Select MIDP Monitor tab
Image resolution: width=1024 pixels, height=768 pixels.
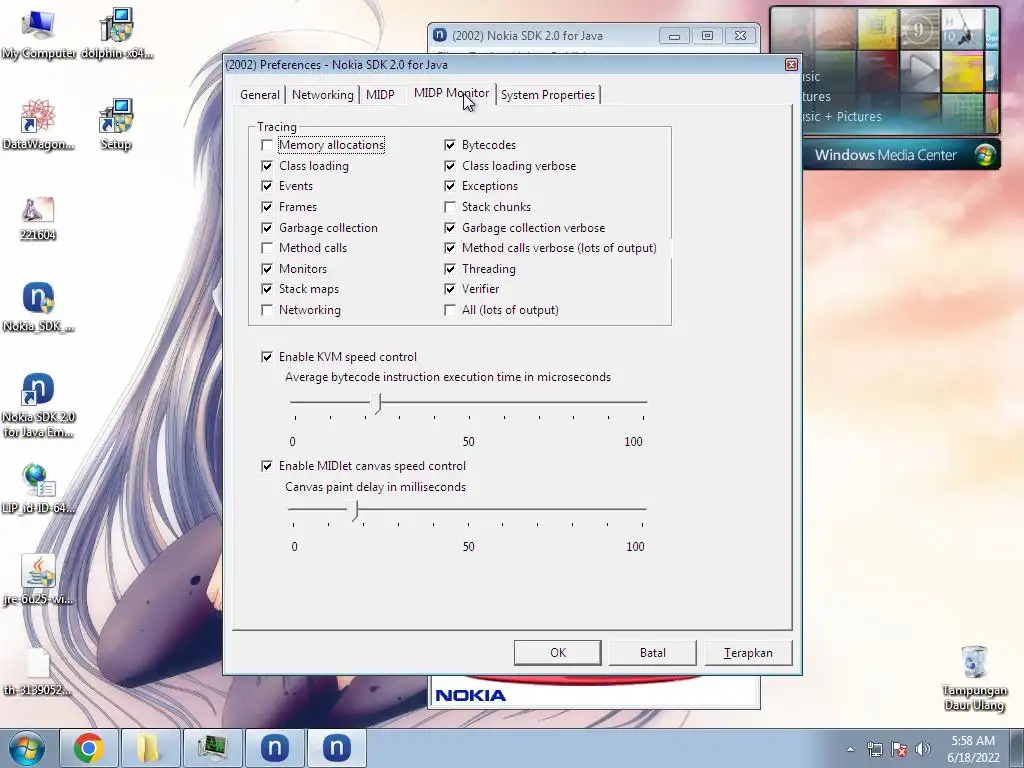[451, 93]
